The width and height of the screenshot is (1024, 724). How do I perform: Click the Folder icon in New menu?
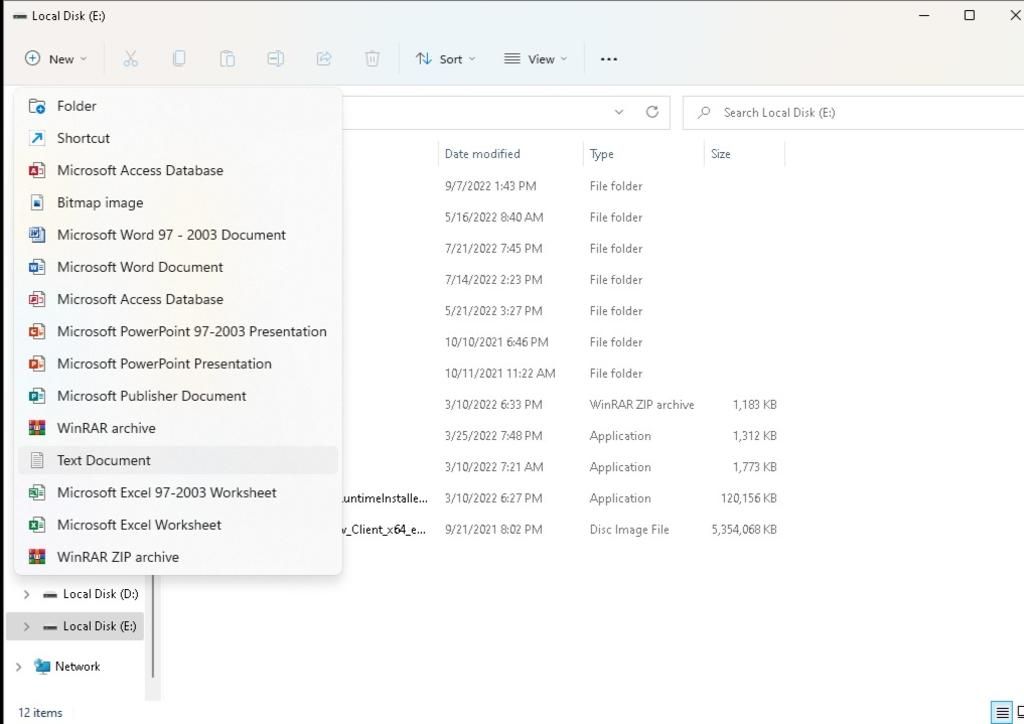[x=37, y=106]
